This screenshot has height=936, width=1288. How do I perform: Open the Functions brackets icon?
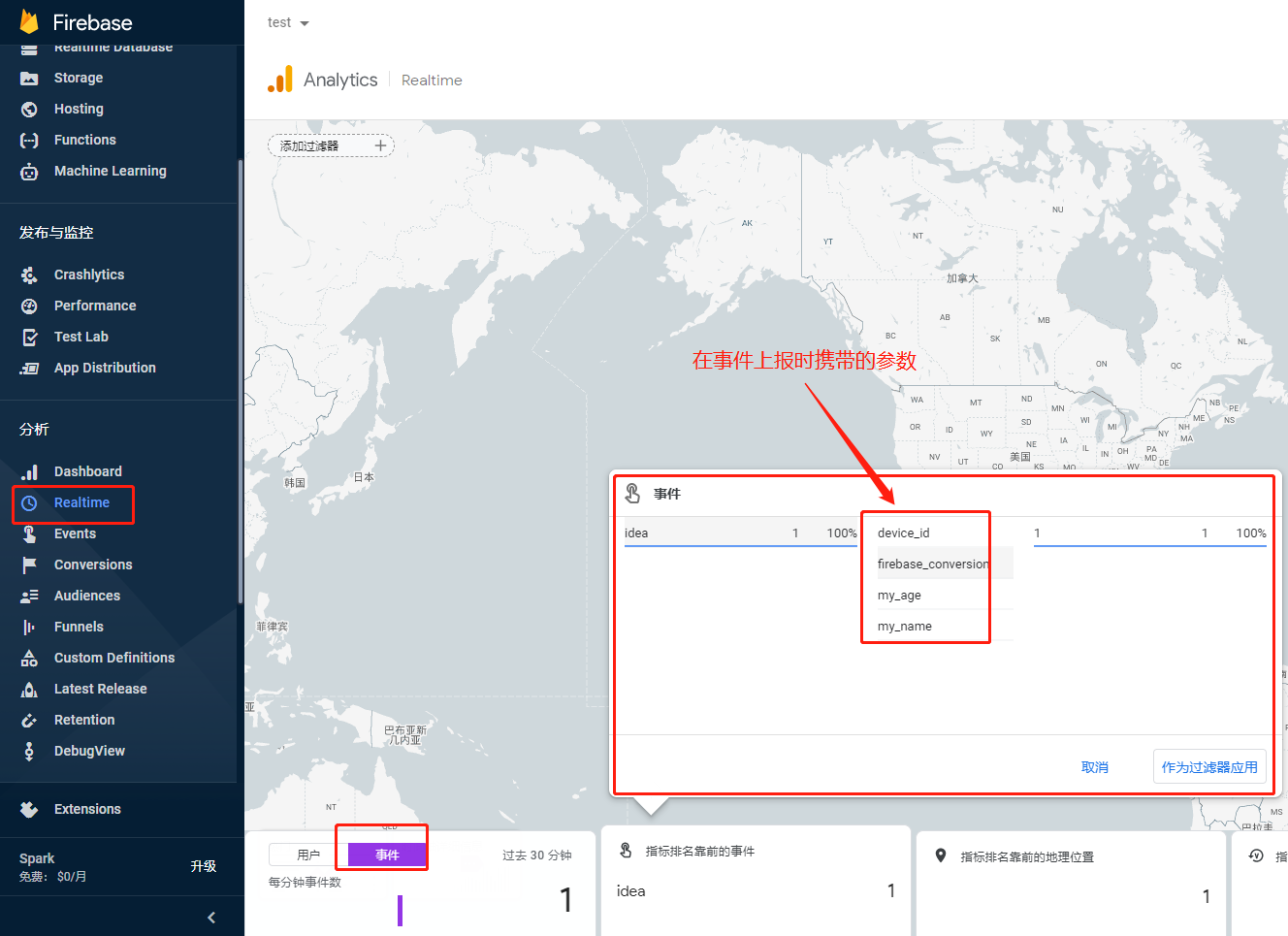29,140
